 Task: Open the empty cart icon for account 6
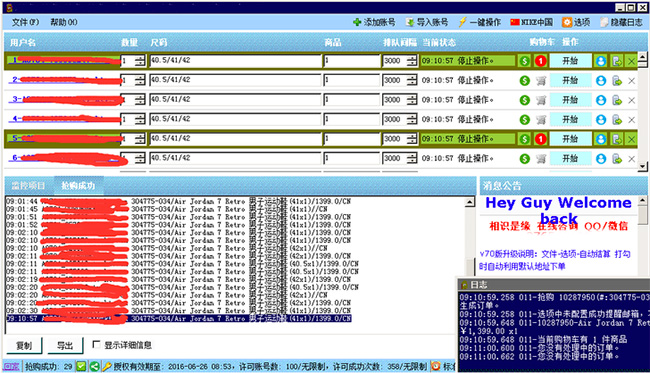point(541,159)
